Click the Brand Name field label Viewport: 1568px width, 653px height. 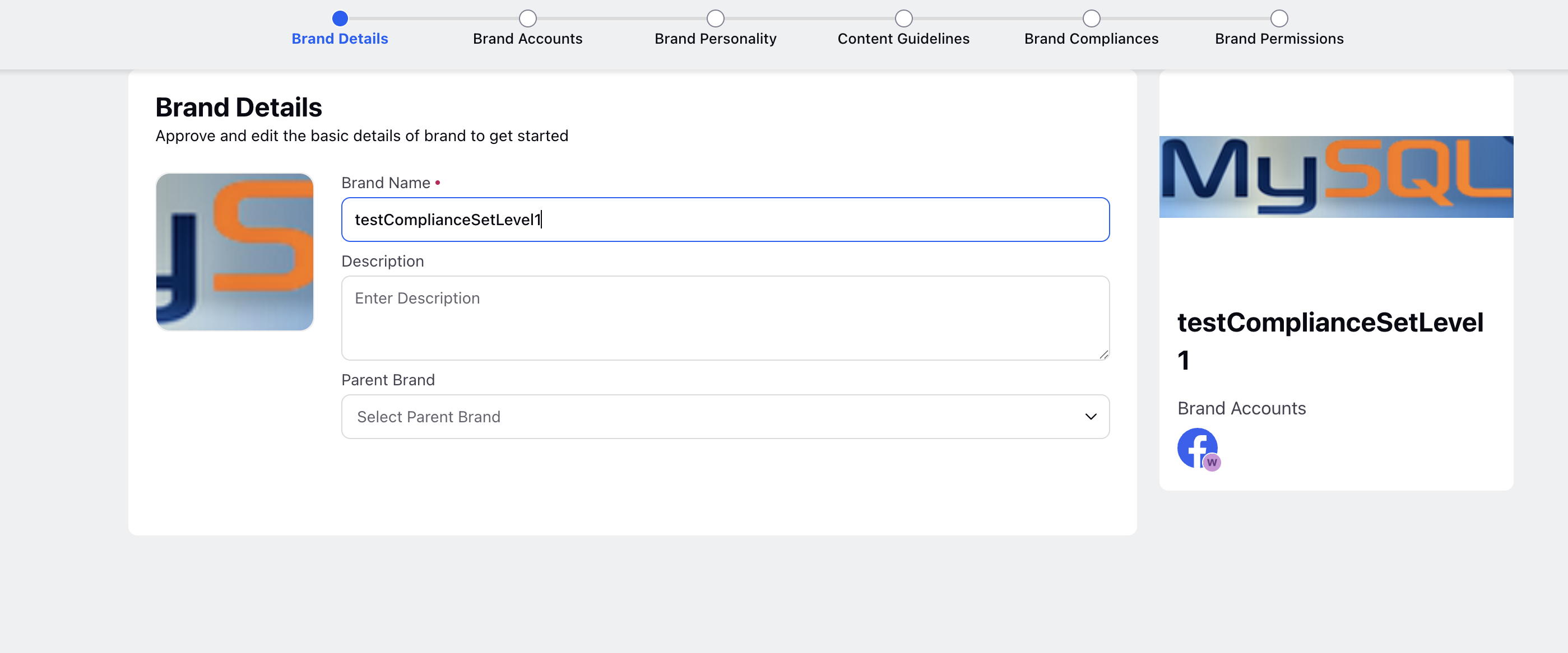(386, 183)
